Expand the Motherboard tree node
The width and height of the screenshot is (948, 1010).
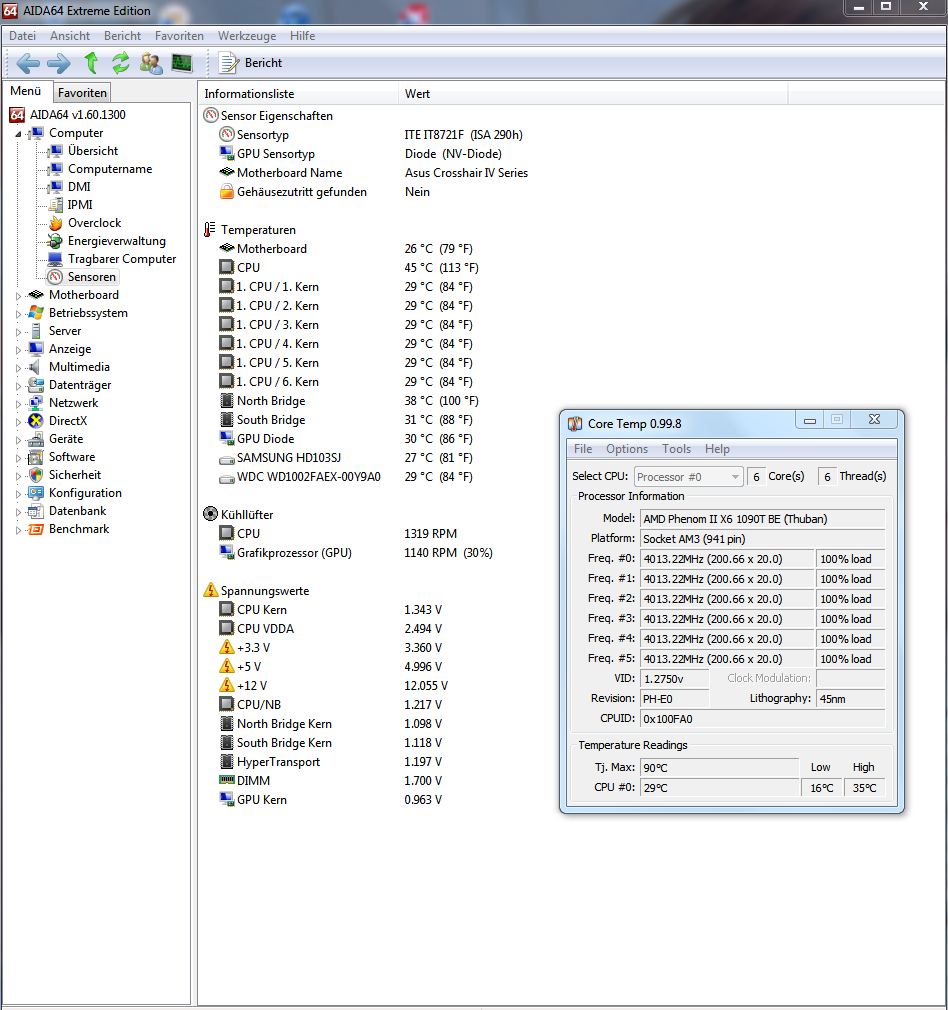[18, 296]
